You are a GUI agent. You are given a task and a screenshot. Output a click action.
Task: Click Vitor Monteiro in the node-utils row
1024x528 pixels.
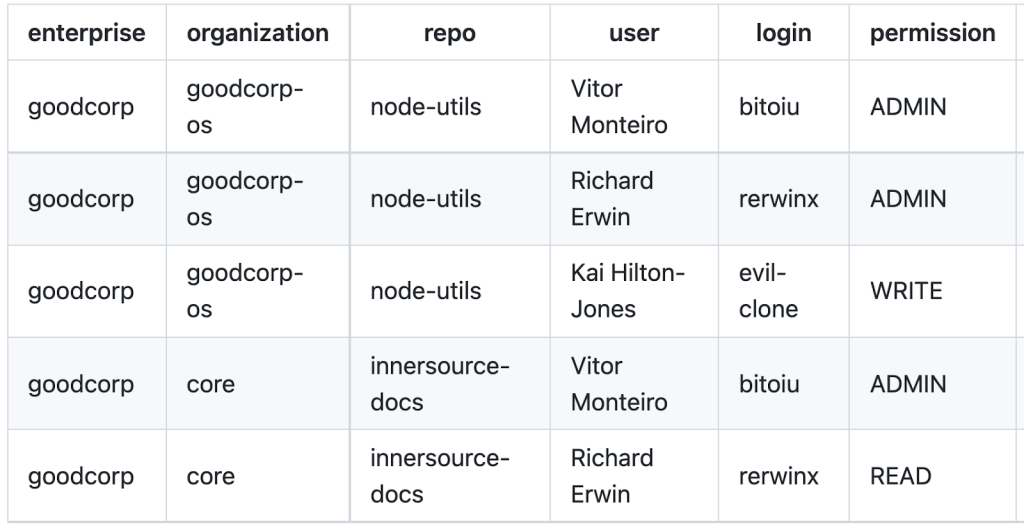point(619,107)
